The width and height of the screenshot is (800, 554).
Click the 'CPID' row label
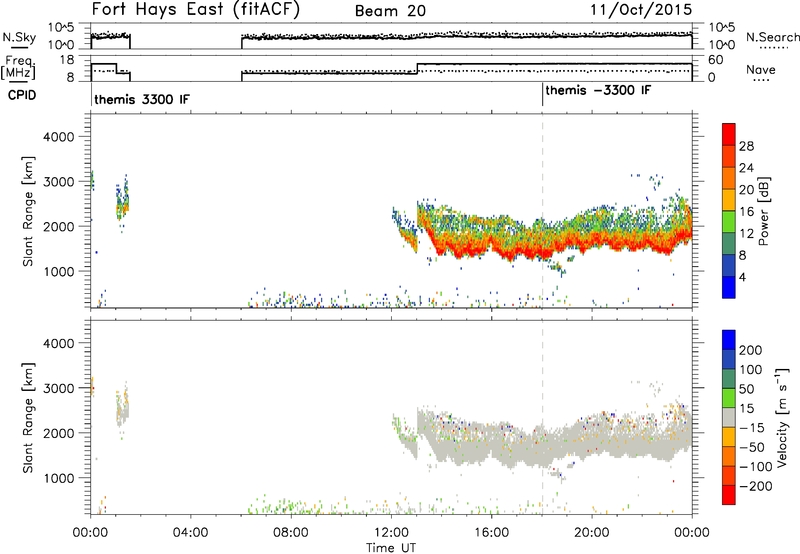tap(22, 95)
